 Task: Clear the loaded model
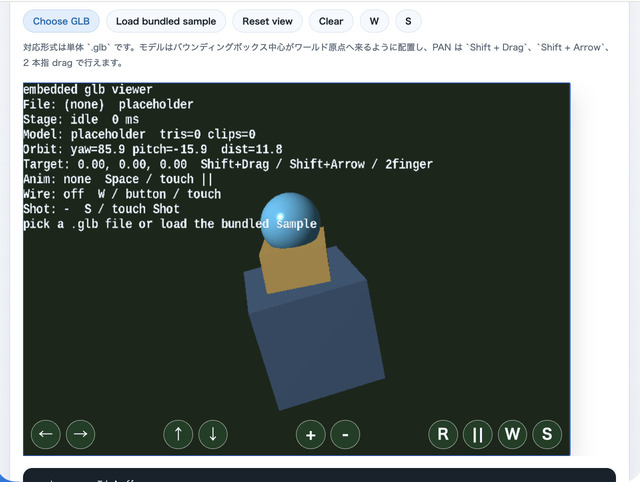click(x=331, y=21)
